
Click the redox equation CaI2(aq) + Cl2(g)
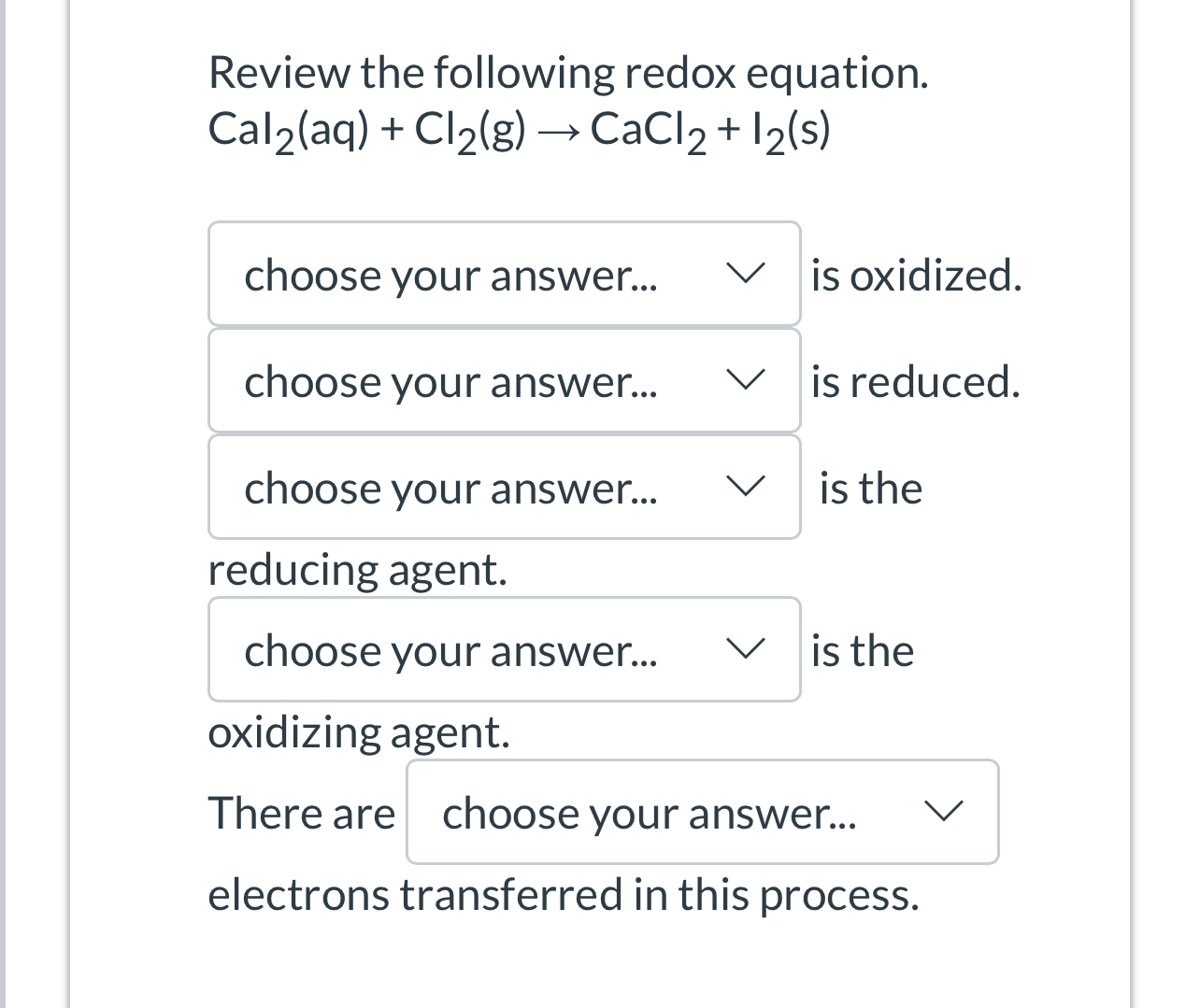520,128
